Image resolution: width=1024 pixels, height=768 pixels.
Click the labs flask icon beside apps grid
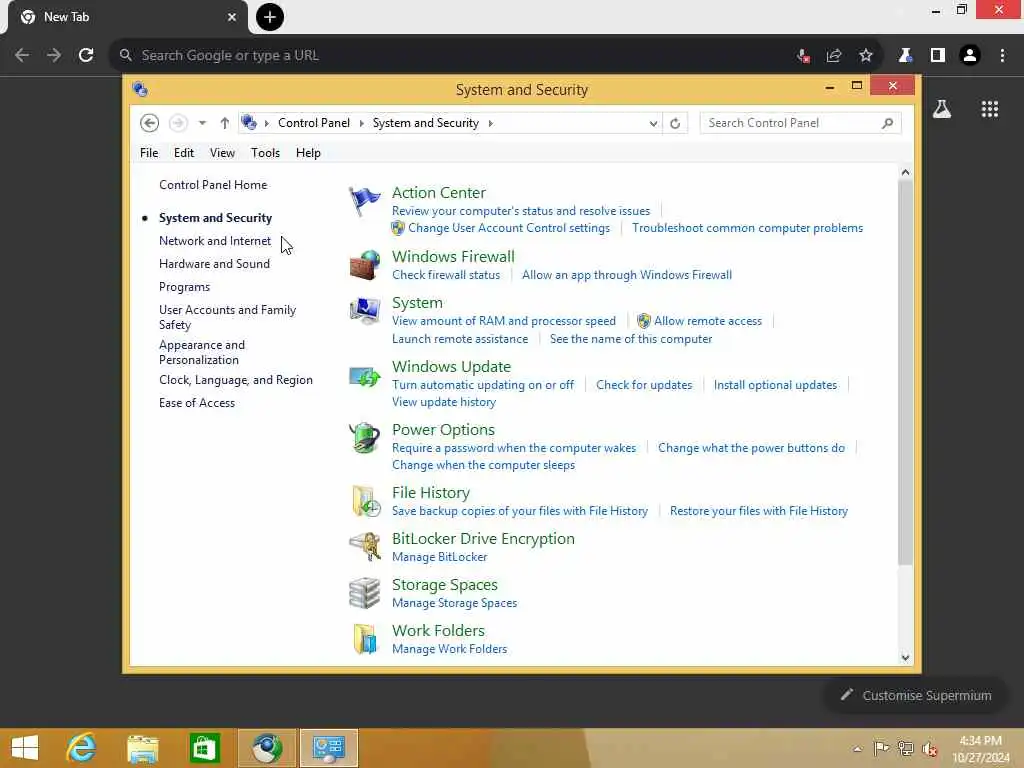click(942, 109)
